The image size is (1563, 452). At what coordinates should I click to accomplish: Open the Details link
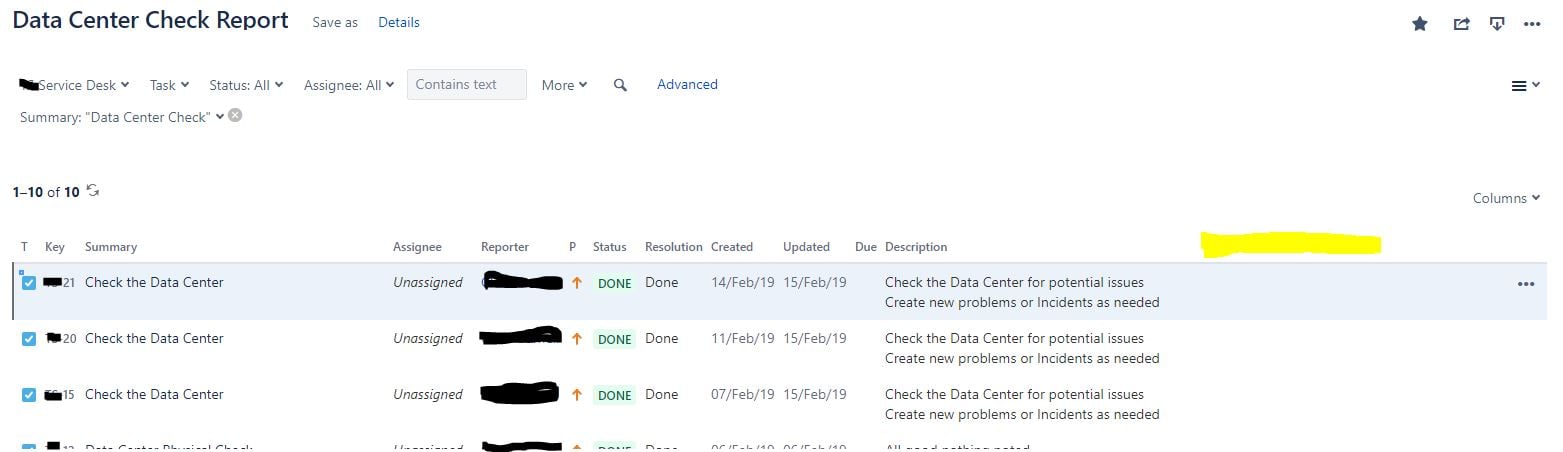(x=399, y=22)
